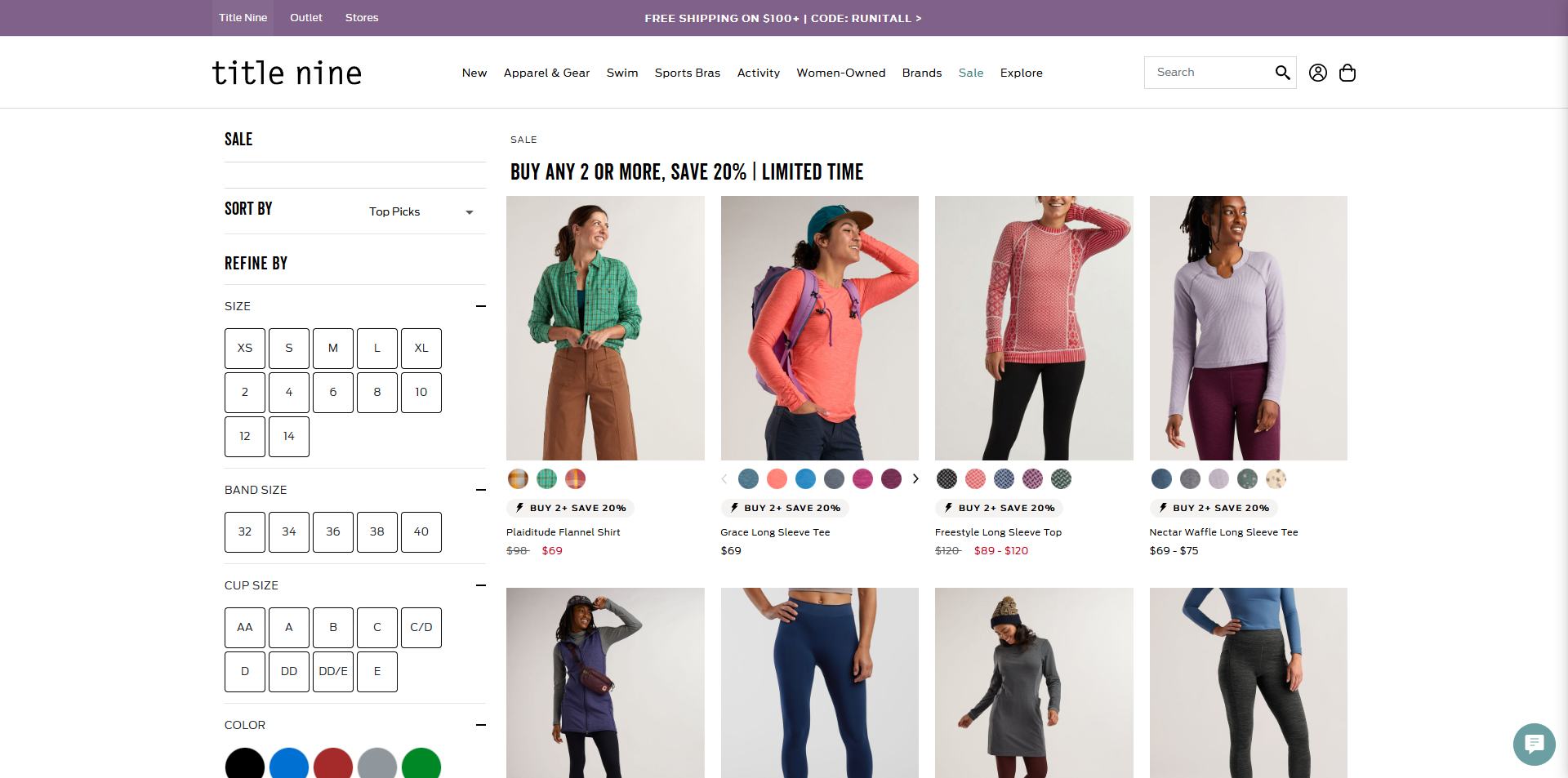
Task: Toggle cup size DD/E filter
Action: [333, 672]
